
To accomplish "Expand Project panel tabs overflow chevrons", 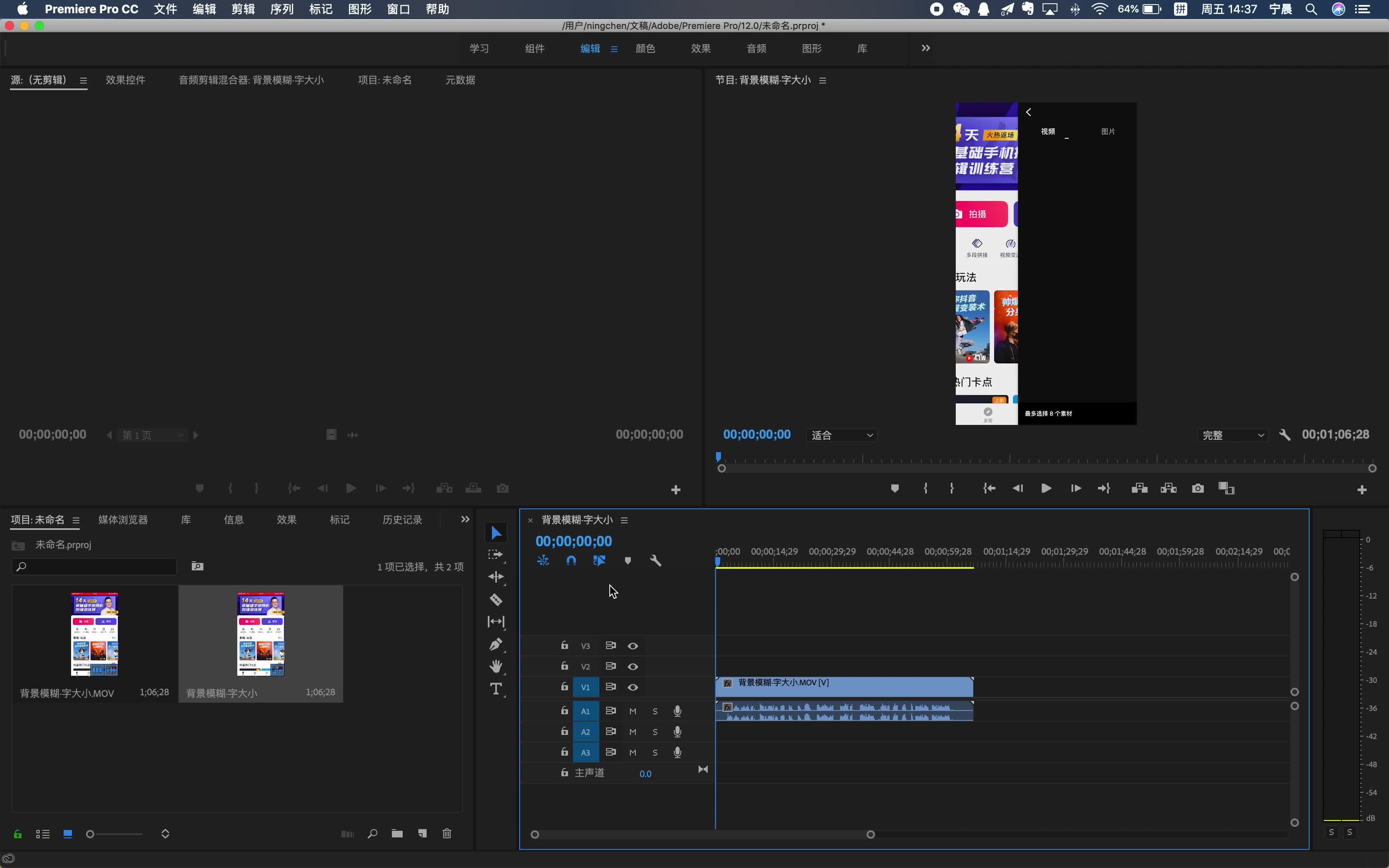I will coord(465,520).
